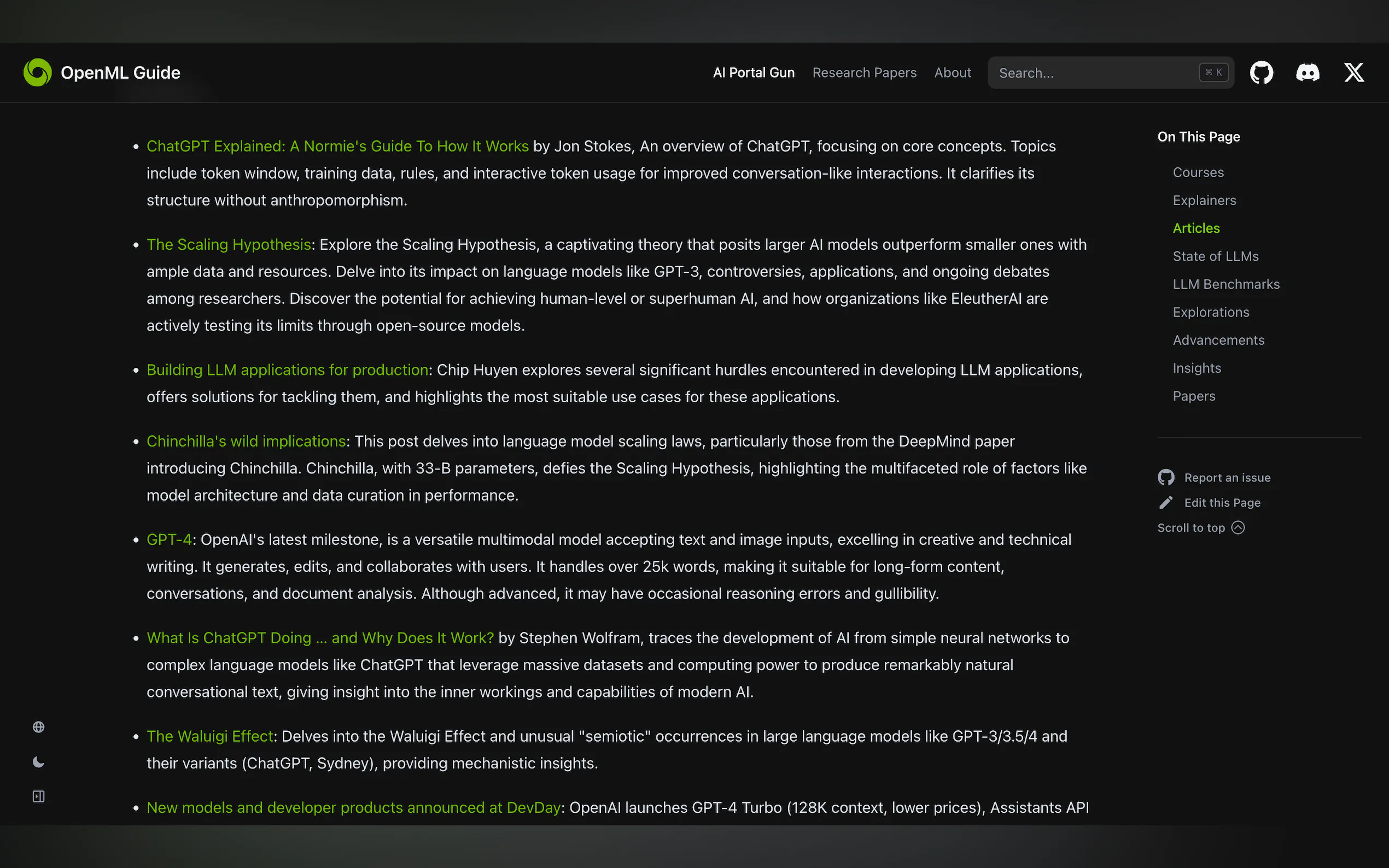
Task: Jump to LLM Benchmarks section
Action: pyautogui.click(x=1226, y=284)
